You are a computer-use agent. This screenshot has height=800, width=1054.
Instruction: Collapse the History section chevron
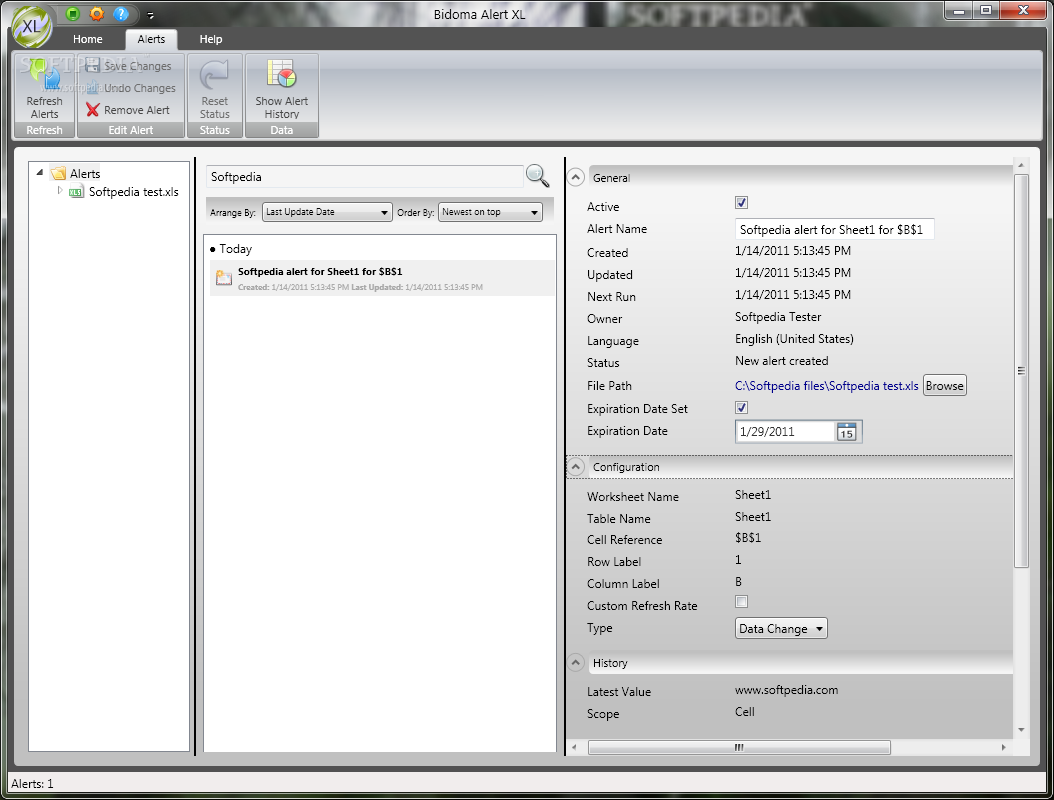point(575,663)
